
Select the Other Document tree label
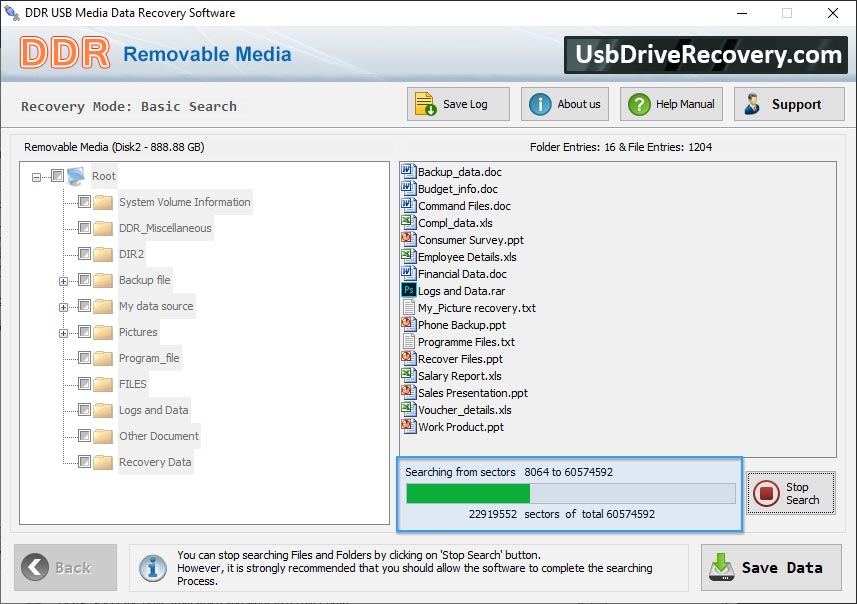tap(159, 436)
